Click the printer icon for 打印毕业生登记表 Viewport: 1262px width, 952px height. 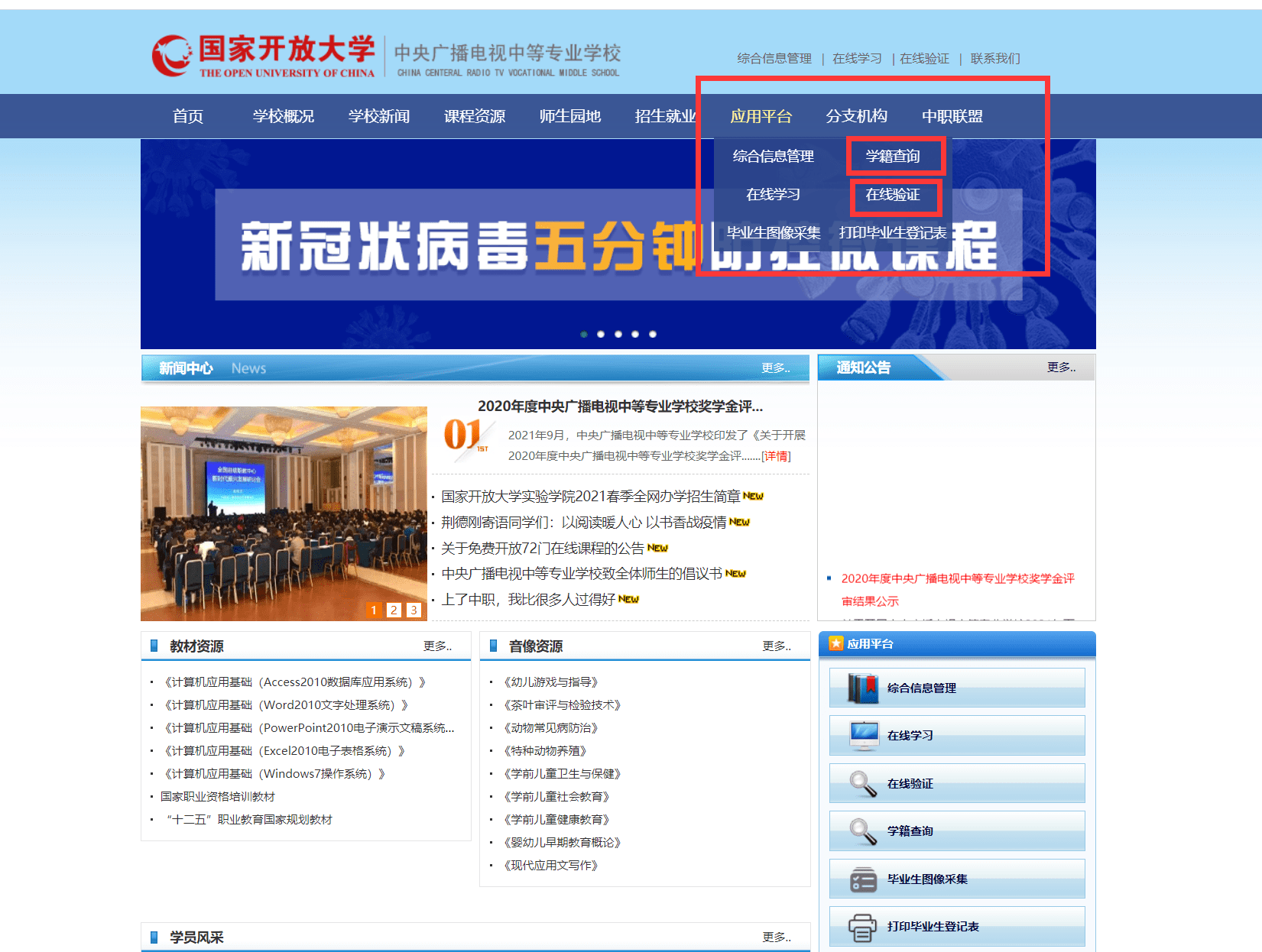point(863,927)
